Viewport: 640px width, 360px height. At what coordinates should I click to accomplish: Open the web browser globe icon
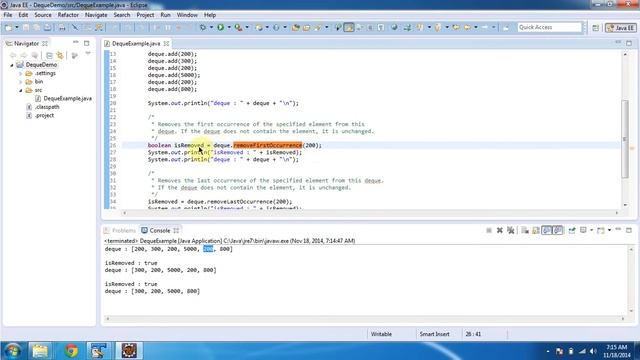[x=394, y=27]
